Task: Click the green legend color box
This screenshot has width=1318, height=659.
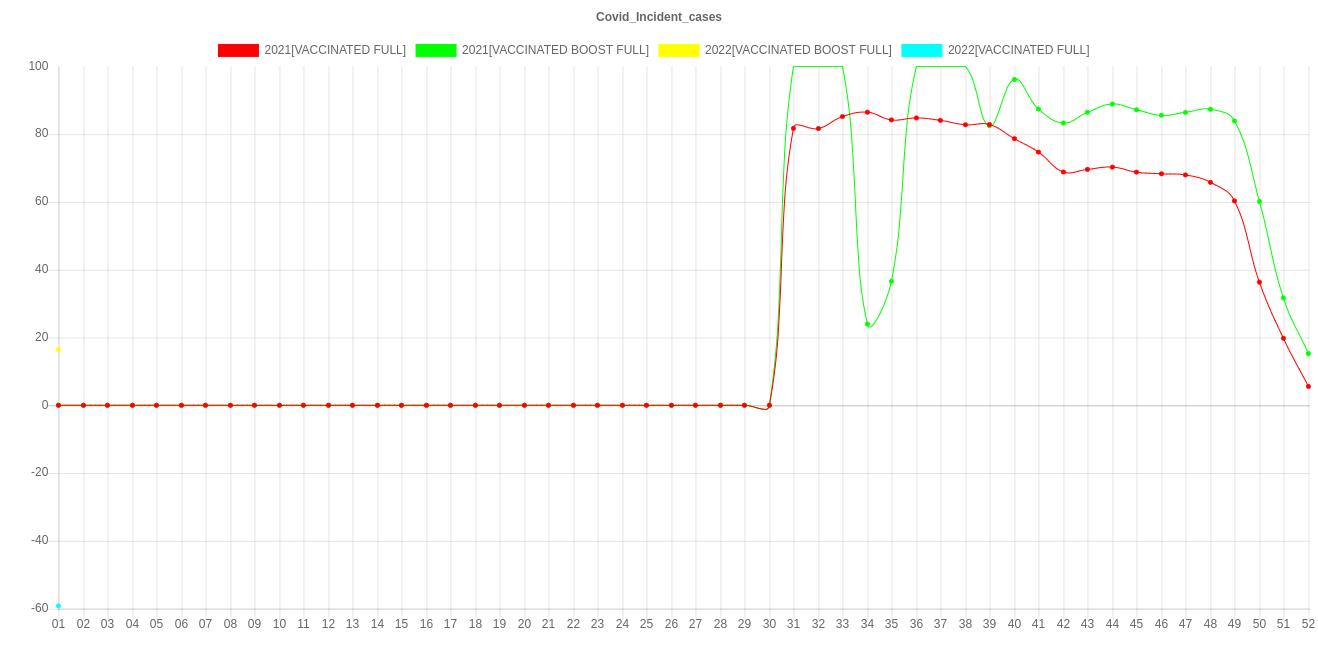Action: coord(436,50)
